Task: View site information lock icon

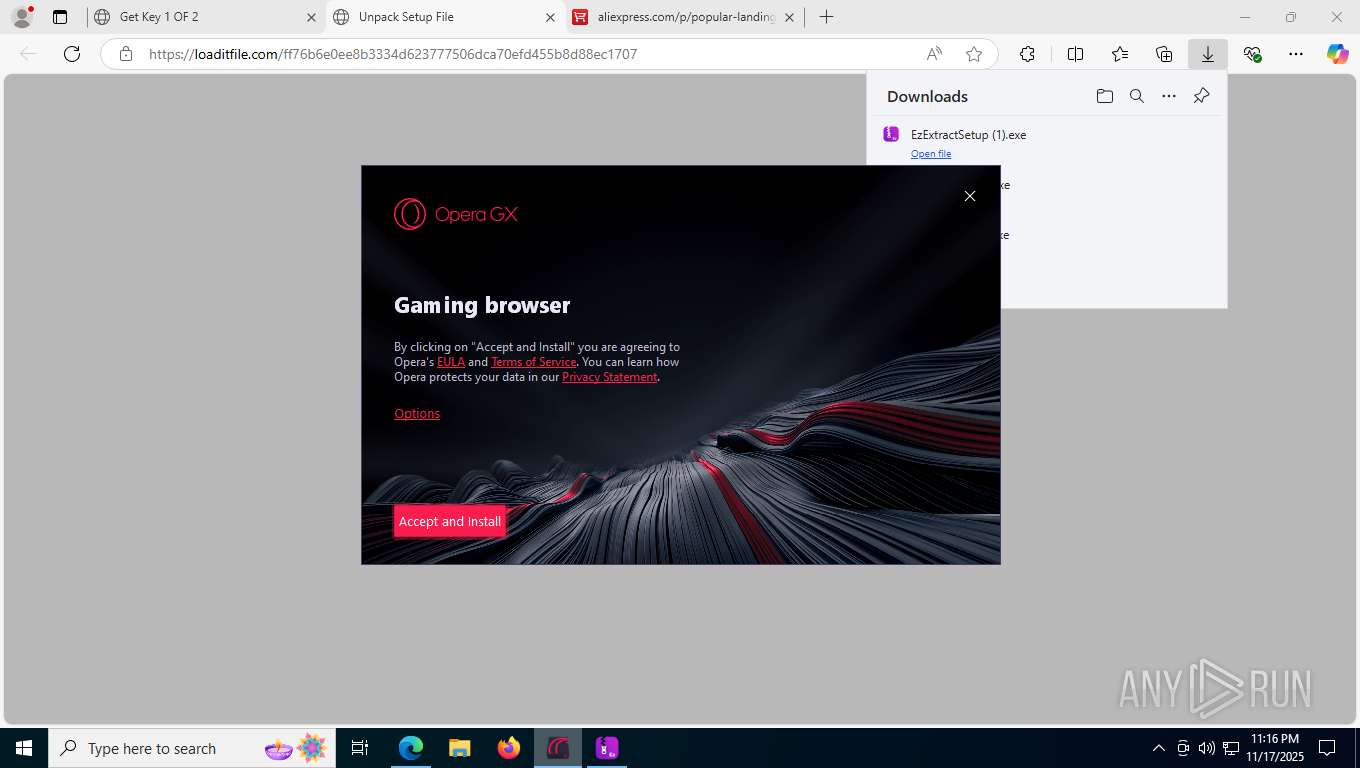Action: click(x=126, y=54)
